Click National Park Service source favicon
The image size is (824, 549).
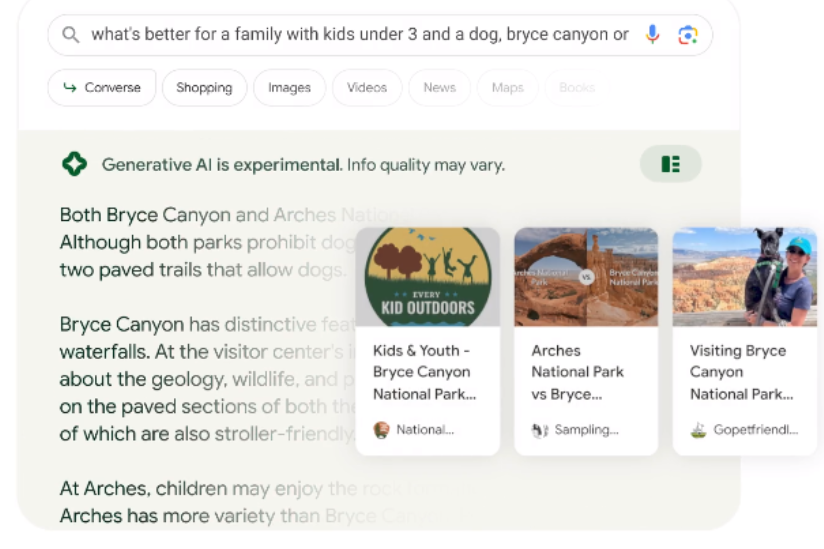[381, 430]
